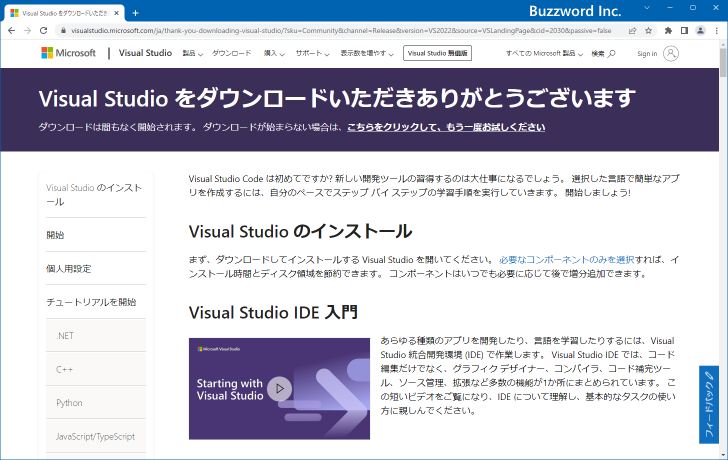The image size is (728, 460).
Task: Click the Microsoft logo
Action: click(68, 53)
